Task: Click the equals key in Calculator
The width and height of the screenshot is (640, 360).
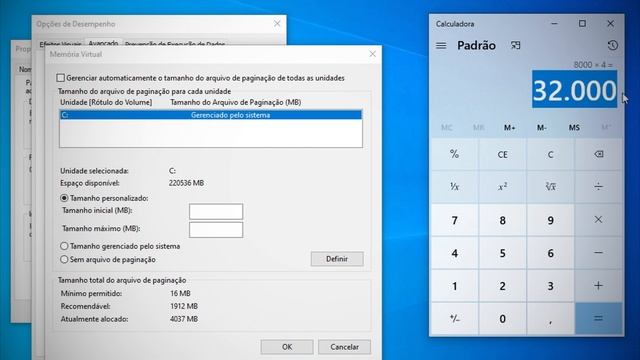Action: [x=598, y=318]
